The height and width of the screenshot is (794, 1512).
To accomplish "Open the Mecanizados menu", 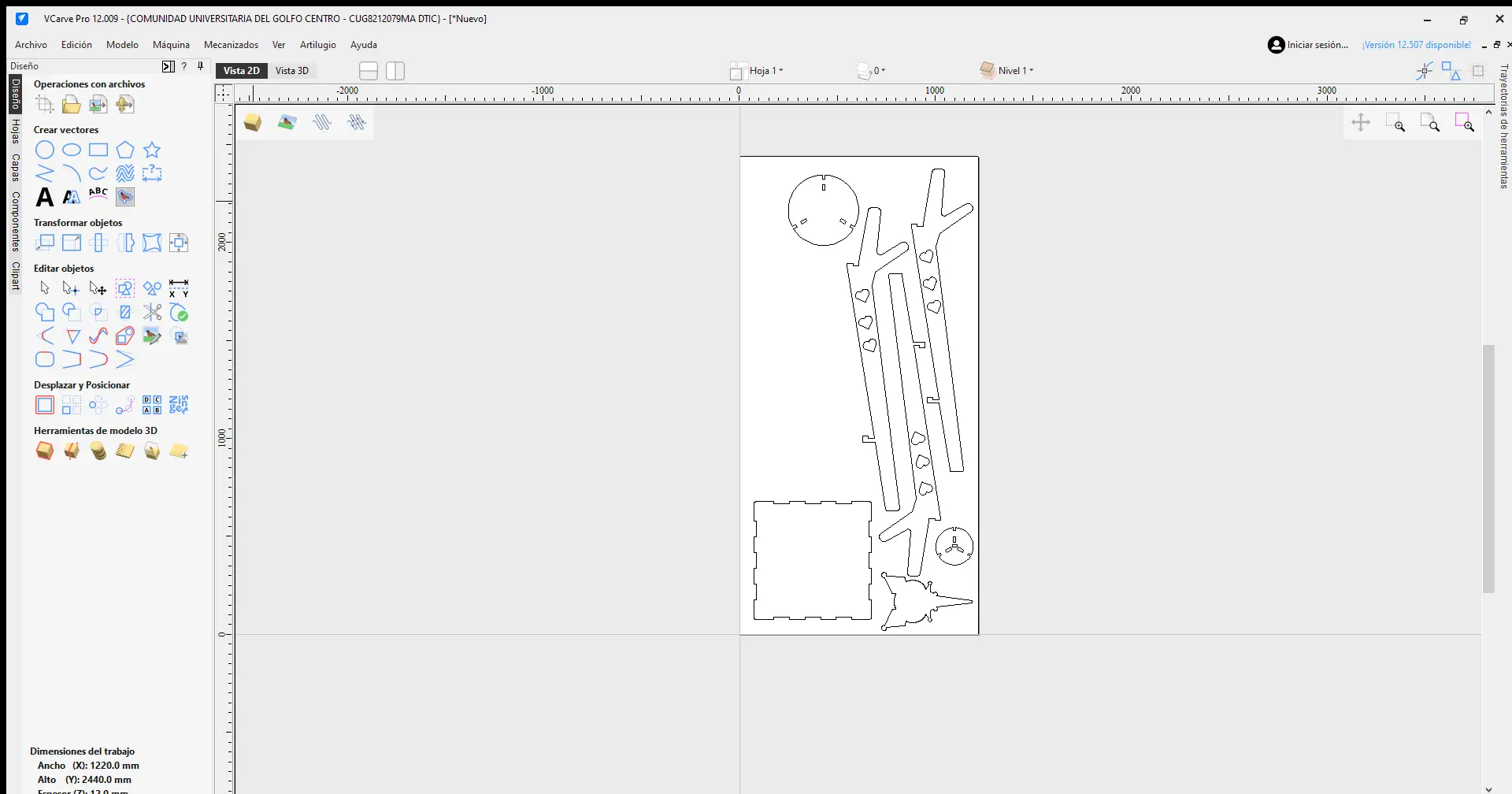I will click(231, 45).
